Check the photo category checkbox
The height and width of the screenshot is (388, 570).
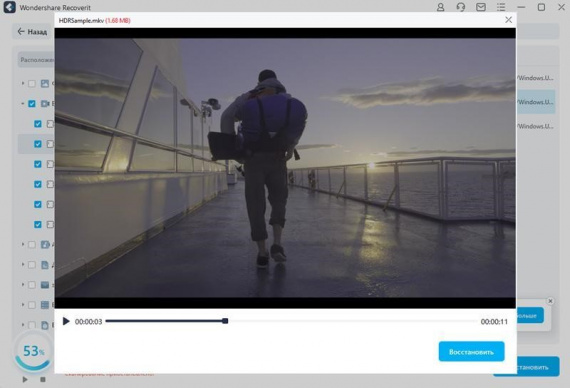[x=32, y=84]
